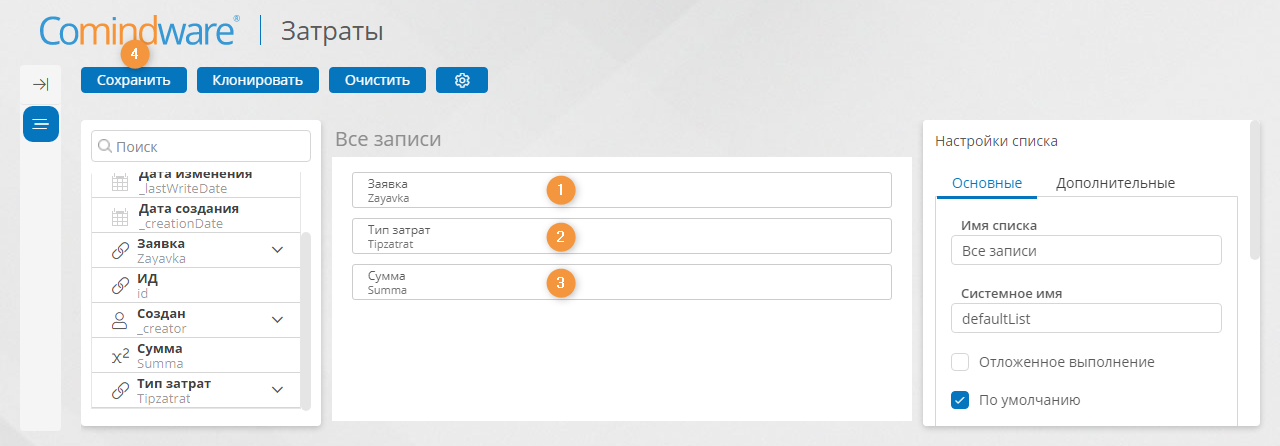Select the Основные tab
The image size is (1280, 446).
[987, 183]
